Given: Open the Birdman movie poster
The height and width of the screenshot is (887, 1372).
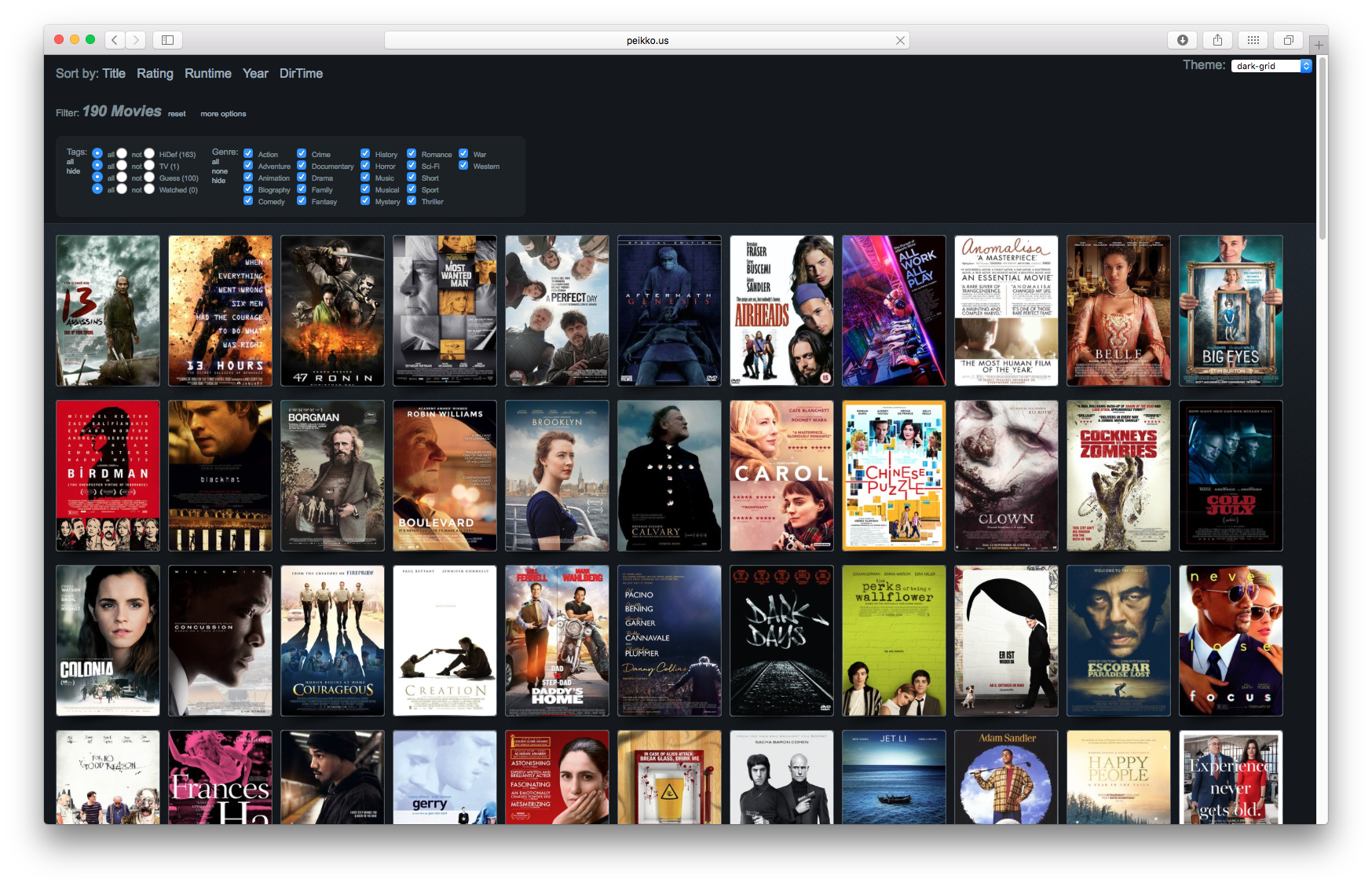Looking at the screenshot, I should 108,475.
